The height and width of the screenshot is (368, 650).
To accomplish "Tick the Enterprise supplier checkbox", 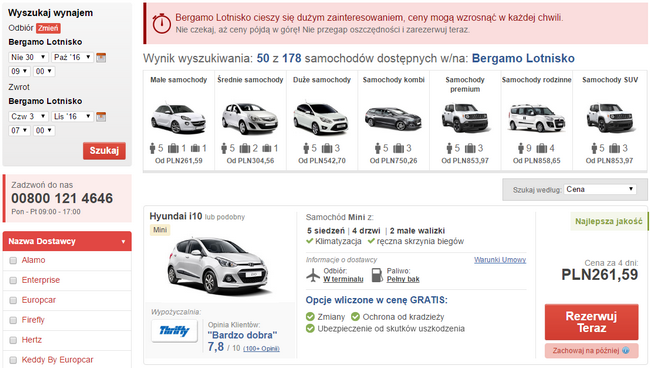I will [13, 281].
